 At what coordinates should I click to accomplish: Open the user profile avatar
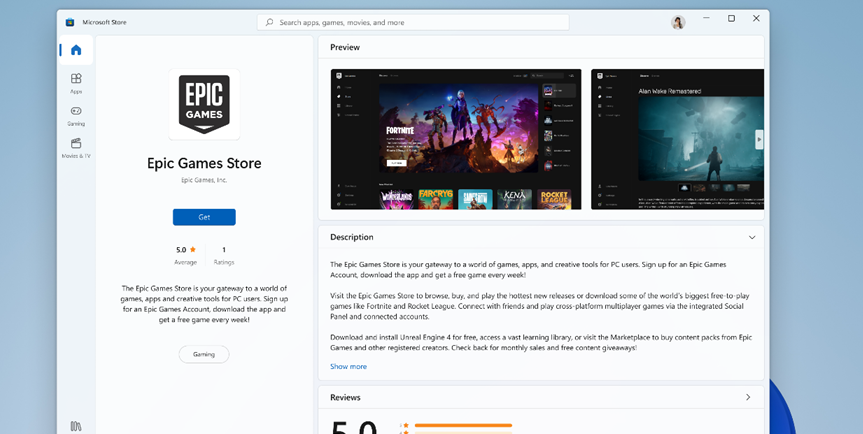point(678,23)
